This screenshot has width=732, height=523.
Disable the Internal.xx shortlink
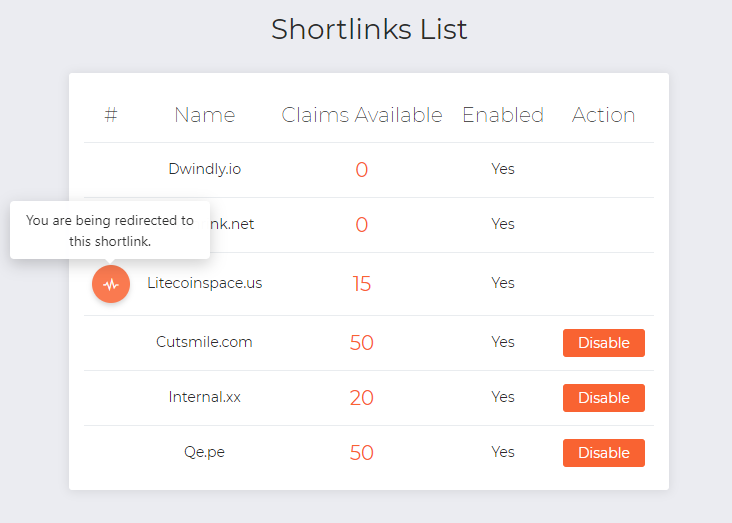pyautogui.click(x=603, y=398)
